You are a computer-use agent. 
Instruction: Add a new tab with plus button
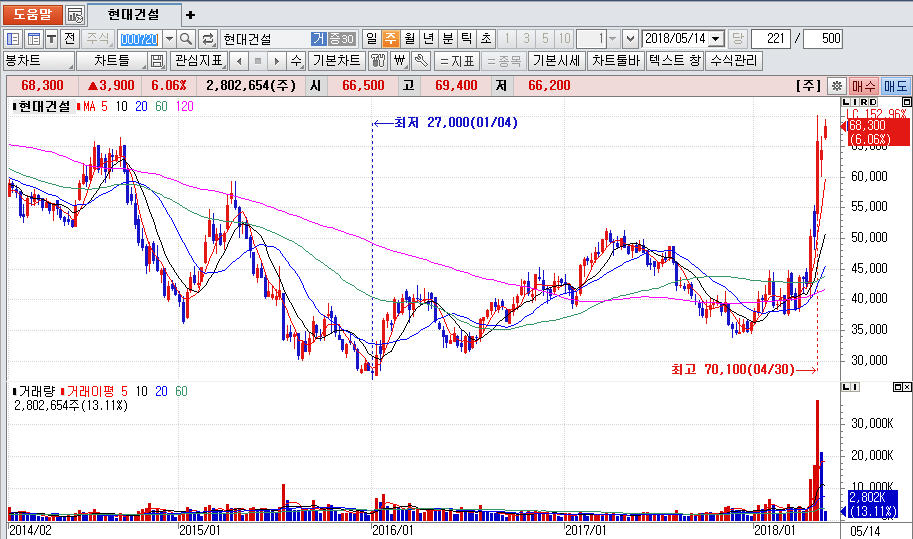click(x=191, y=15)
